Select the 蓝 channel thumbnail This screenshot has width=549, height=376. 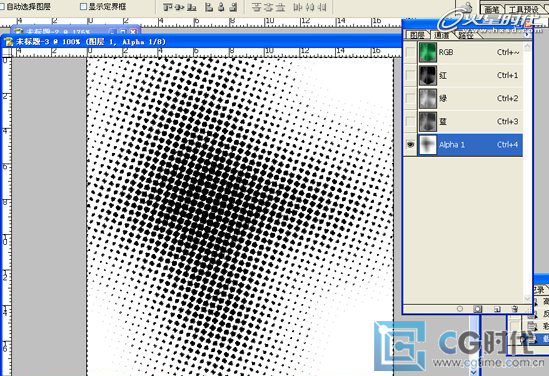pyautogui.click(x=428, y=121)
